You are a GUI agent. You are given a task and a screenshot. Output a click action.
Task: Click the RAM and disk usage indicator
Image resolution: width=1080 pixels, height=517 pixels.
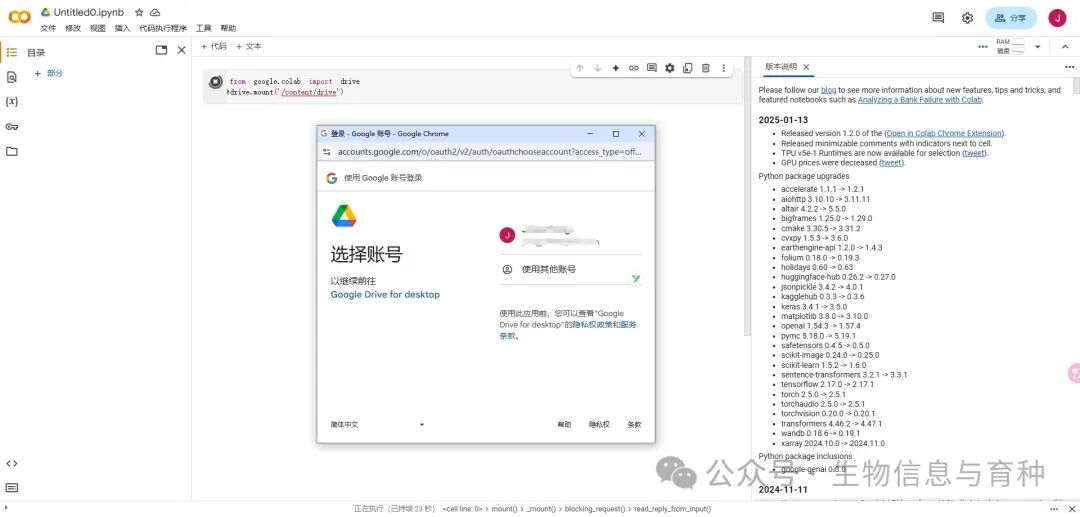click(x=1010, y=46)
